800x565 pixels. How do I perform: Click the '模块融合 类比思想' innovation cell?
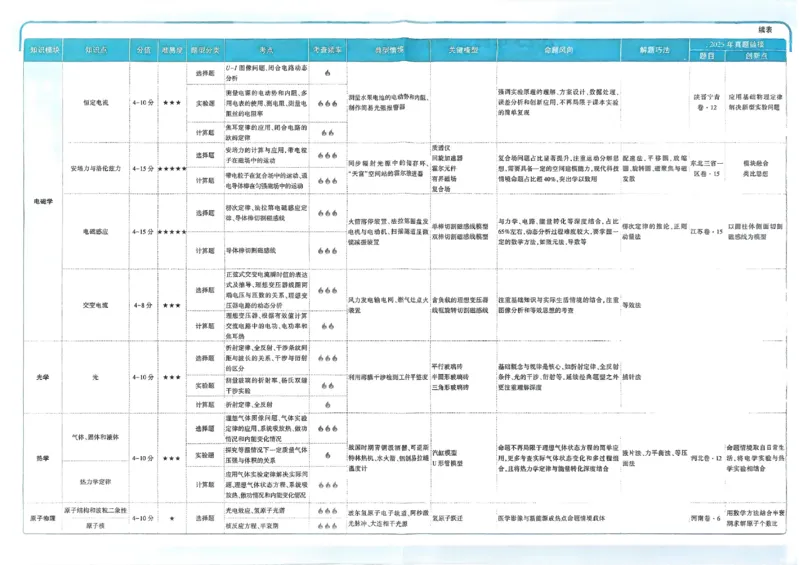click(756, 168)
